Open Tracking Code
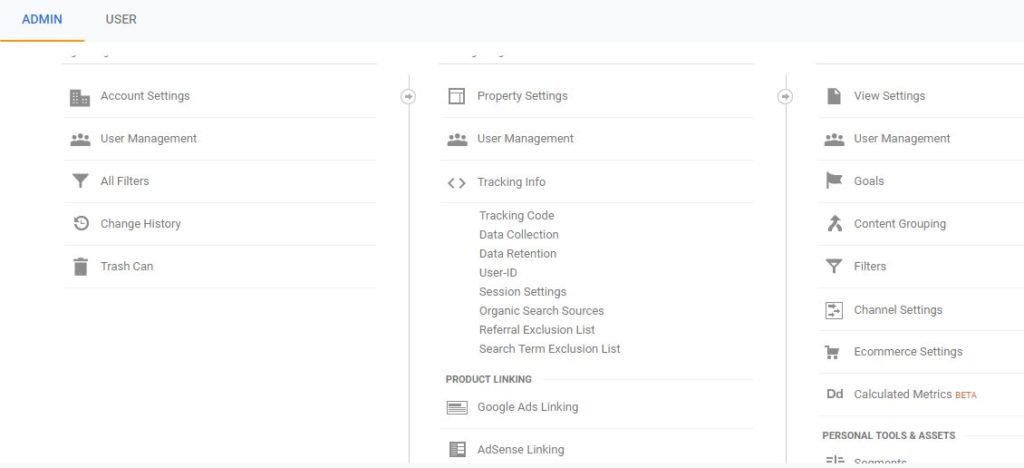1024x468 pixels. (517, 215)
